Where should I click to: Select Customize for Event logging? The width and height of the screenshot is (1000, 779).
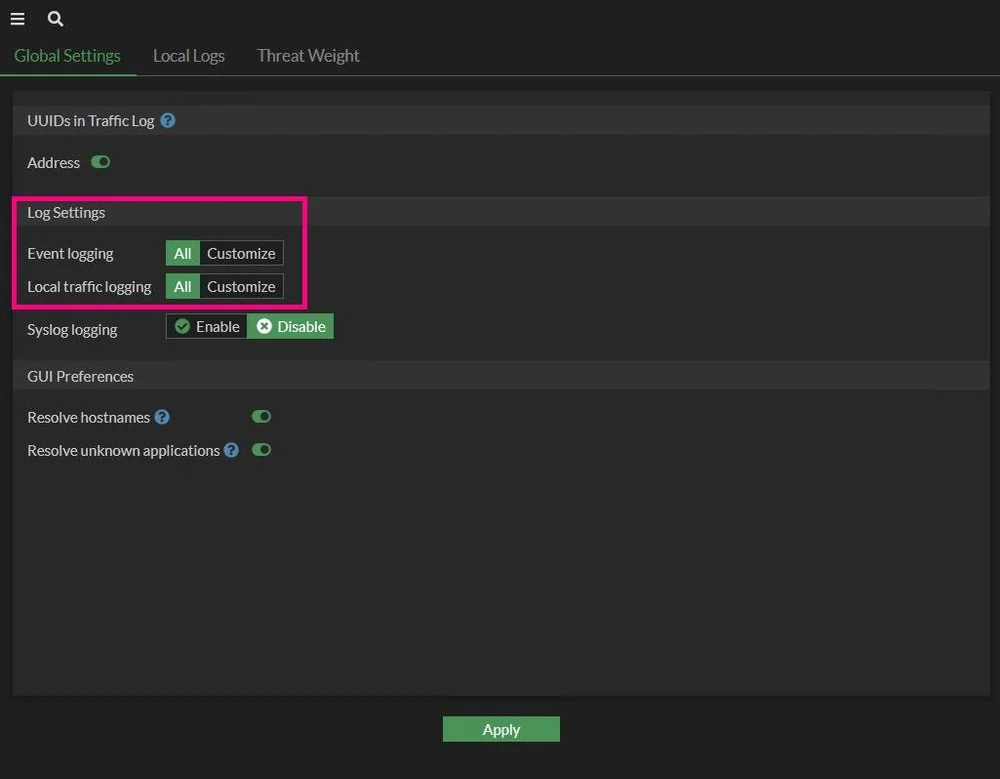pyautogui.click(x=240, y=253)
